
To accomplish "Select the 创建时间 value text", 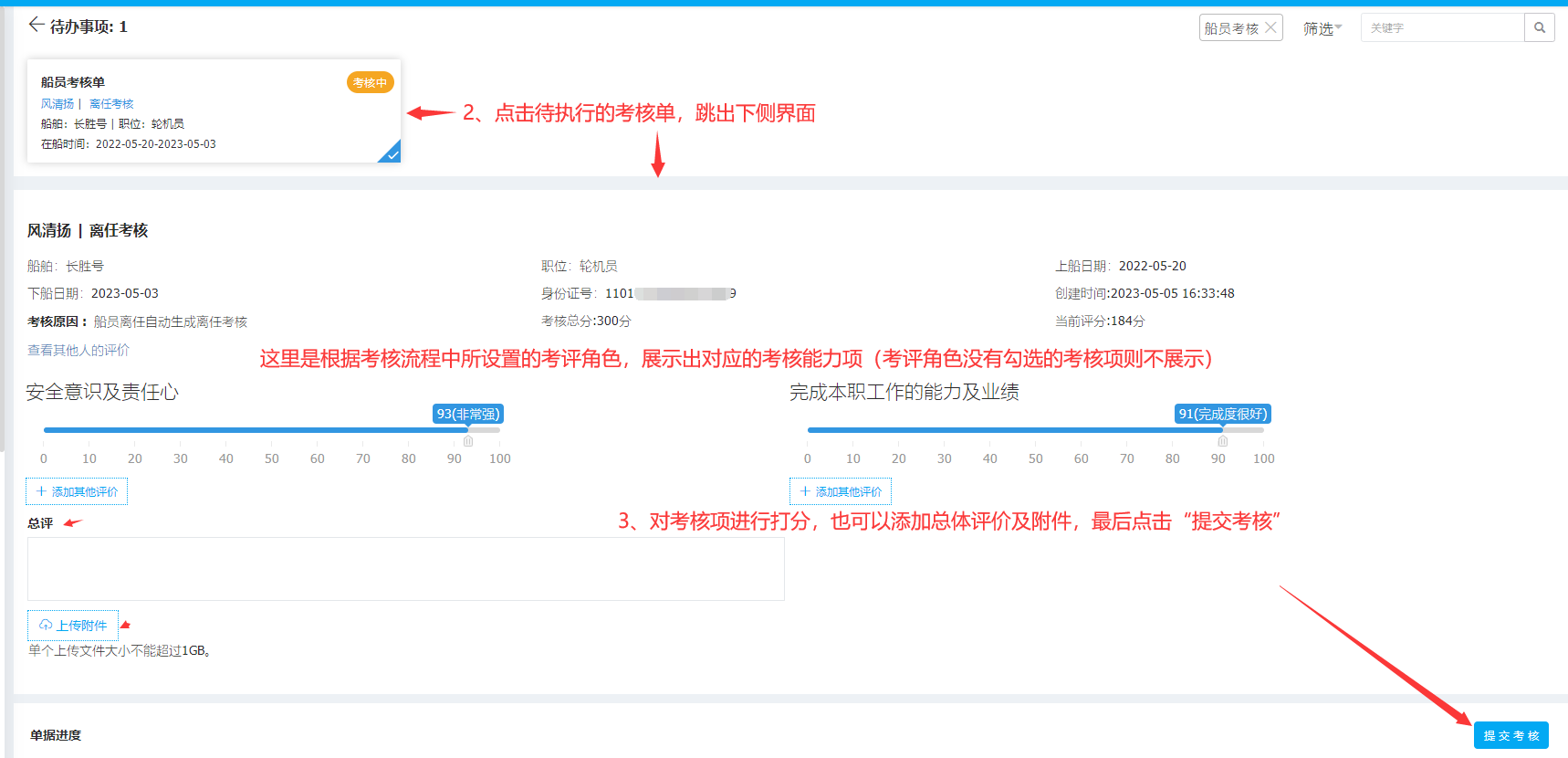I will (1172, 293).
